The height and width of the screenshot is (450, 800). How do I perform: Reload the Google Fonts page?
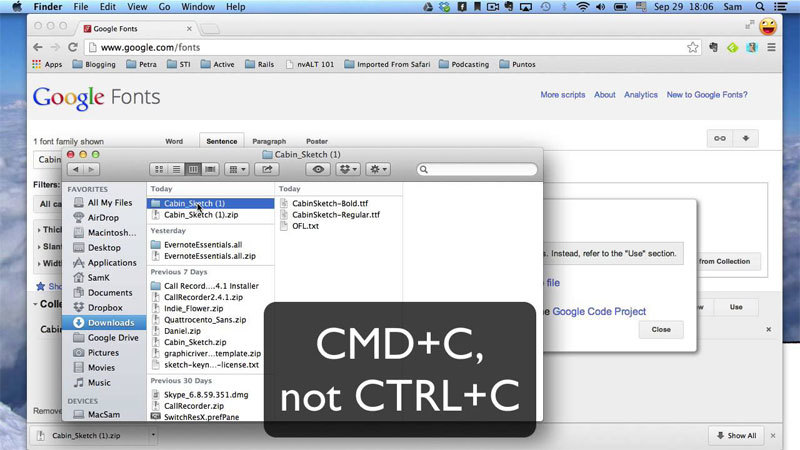click(x=73, y=47)
